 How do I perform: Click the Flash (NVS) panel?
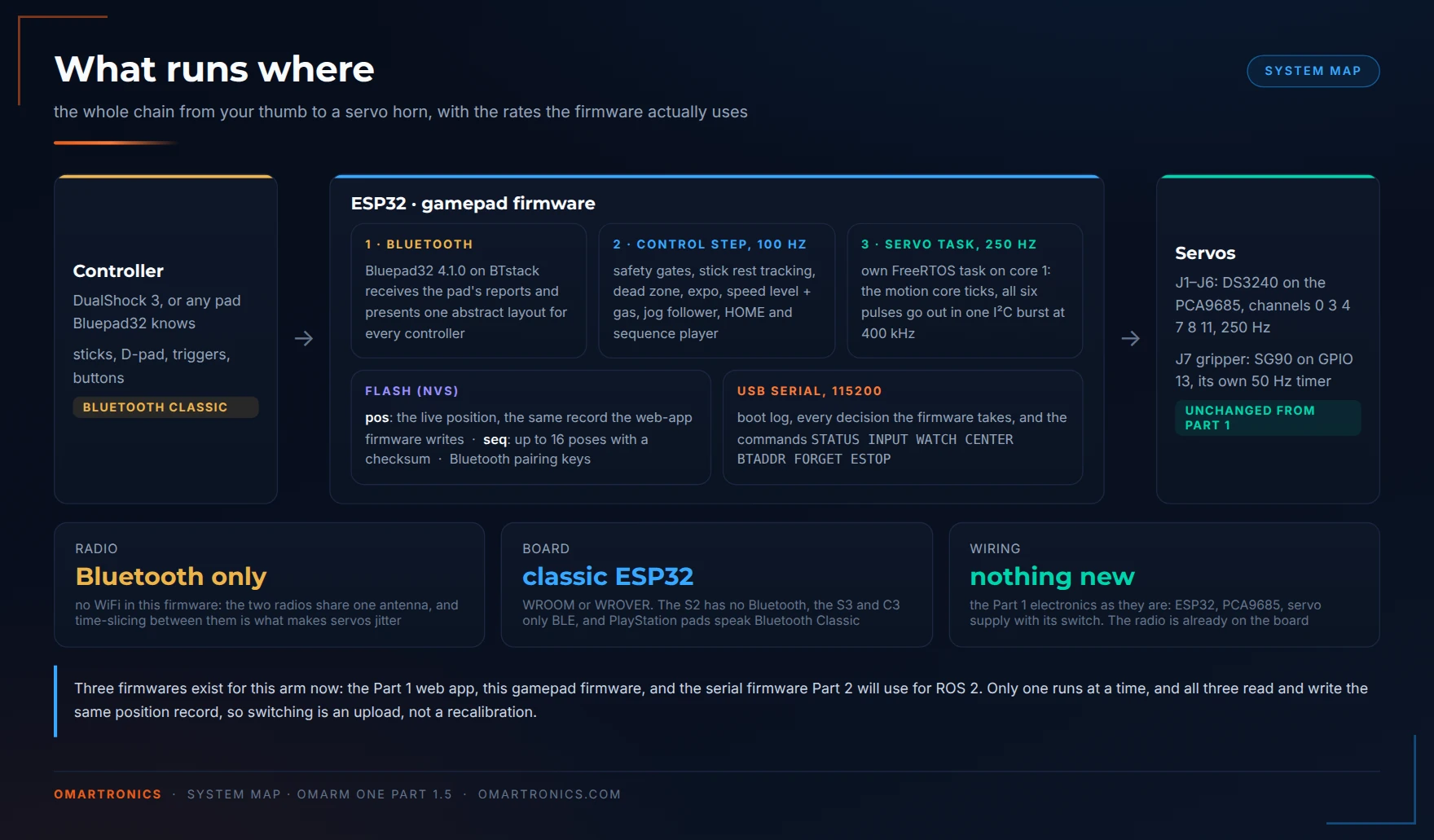[531, 428]
